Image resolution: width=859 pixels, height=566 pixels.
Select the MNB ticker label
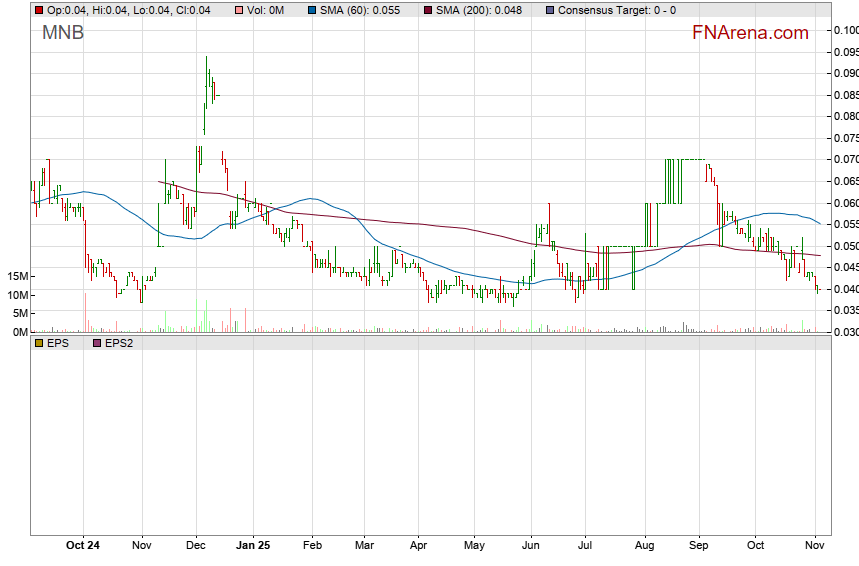(63, 33)
